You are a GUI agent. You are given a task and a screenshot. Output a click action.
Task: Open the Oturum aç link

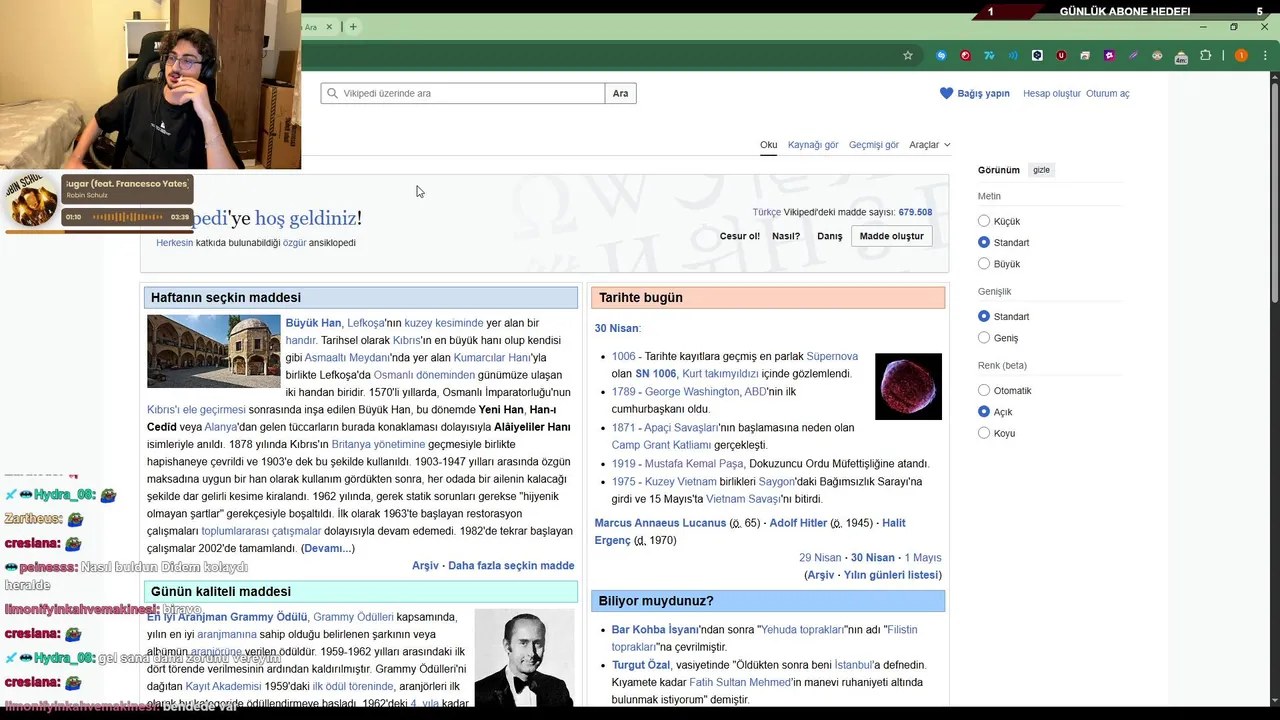(1108, 93)
